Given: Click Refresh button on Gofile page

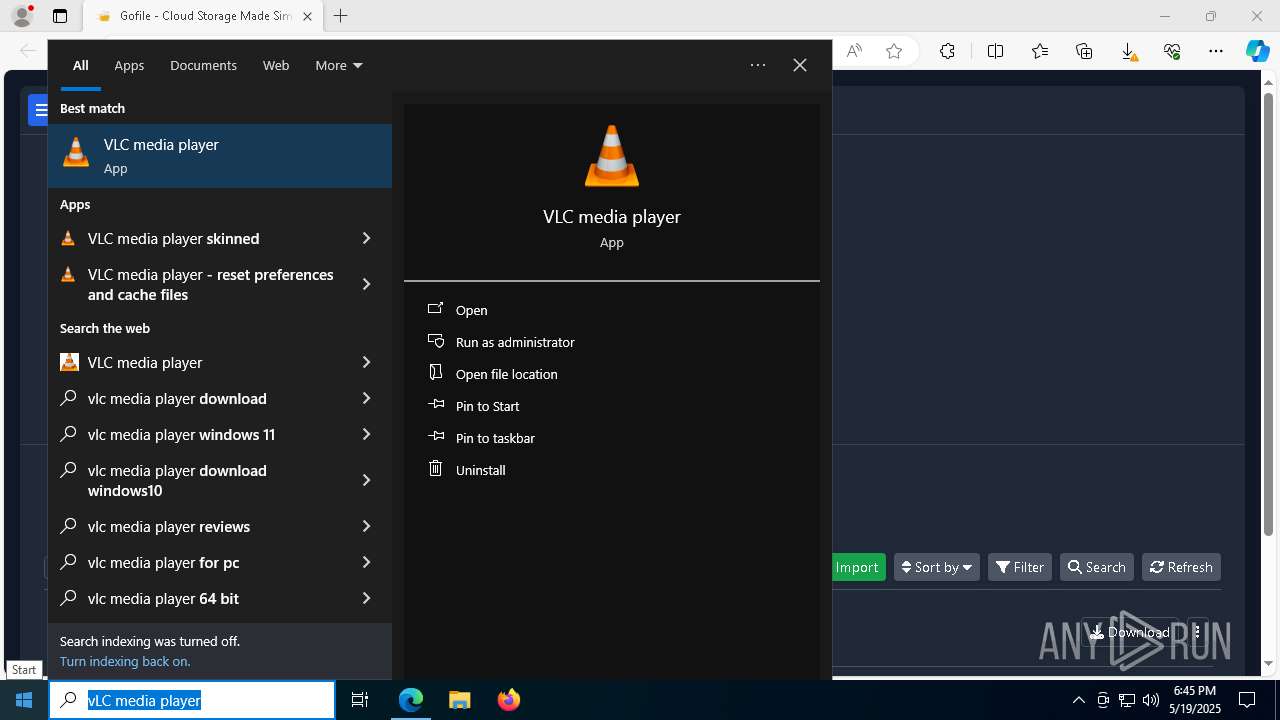Looking at the screenshot, I should [1181, 567].
